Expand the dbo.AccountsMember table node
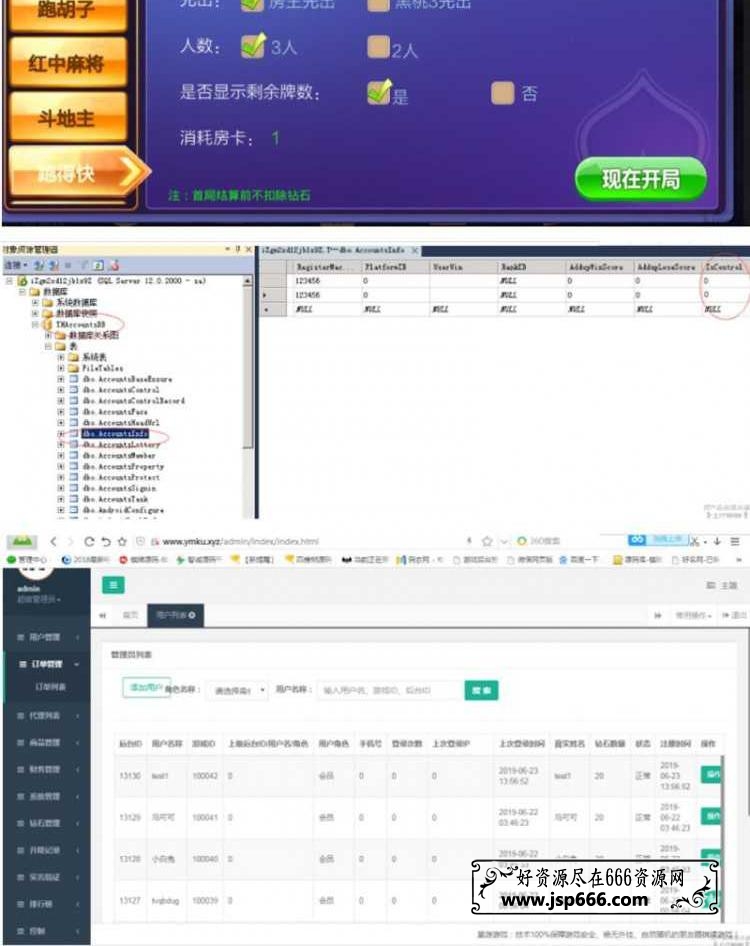This screenshot has height=946, width=750. point(60,456)
